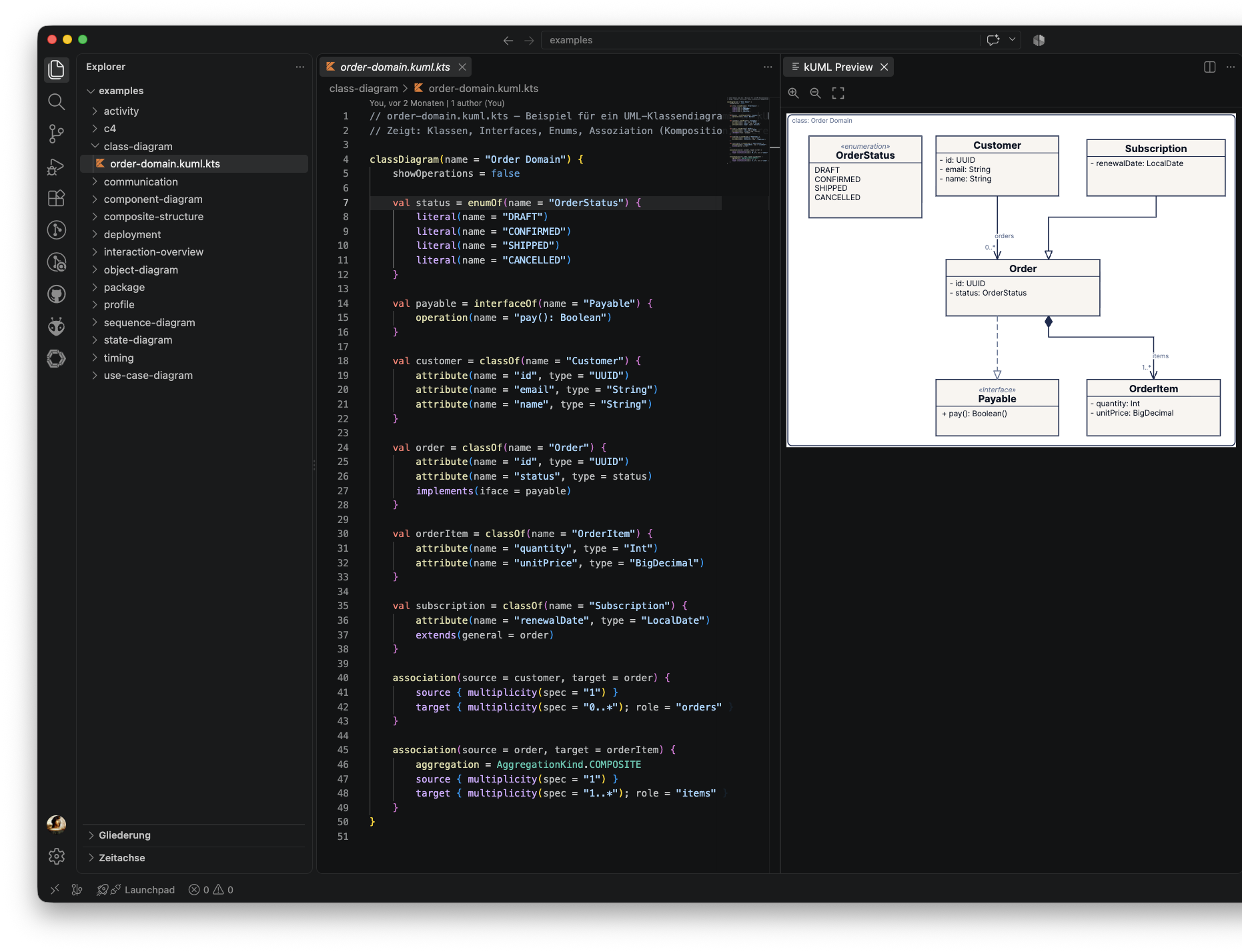
Task: Click class-diagram breadcrumb segment
Action: click(364, 88)
